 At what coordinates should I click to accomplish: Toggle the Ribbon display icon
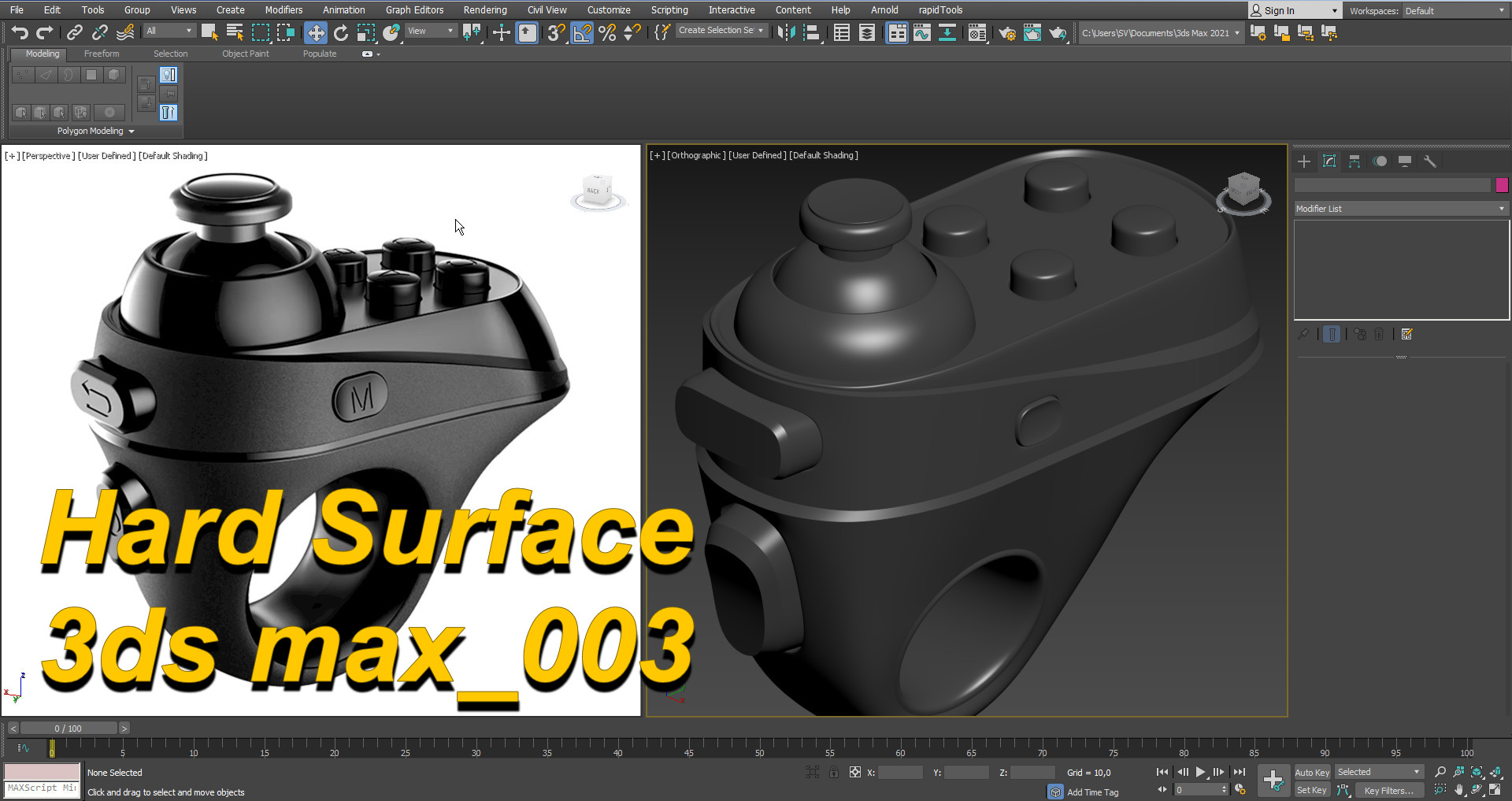coord(897,32)
